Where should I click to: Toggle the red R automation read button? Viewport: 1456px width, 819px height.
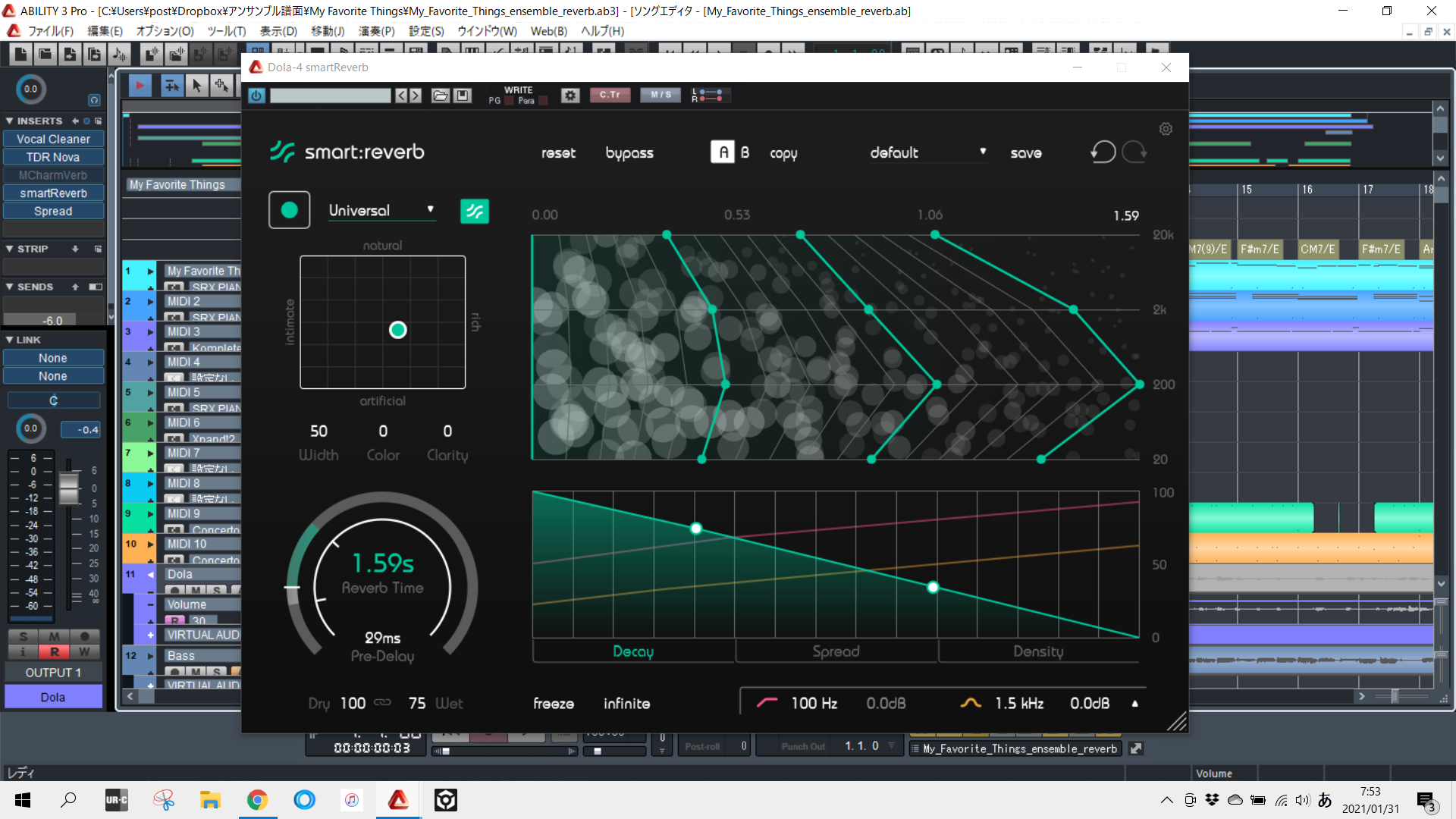pyautogui.click(x=54, y=651)
